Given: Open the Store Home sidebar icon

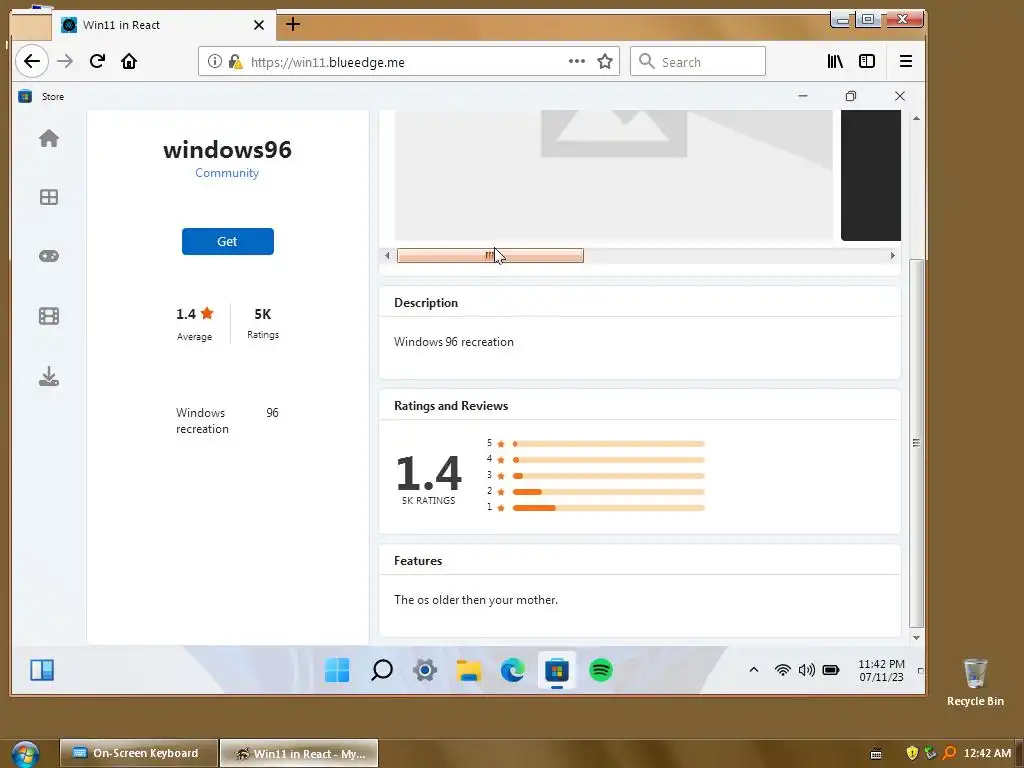Looking at the screenshot, I should (49, 138).
